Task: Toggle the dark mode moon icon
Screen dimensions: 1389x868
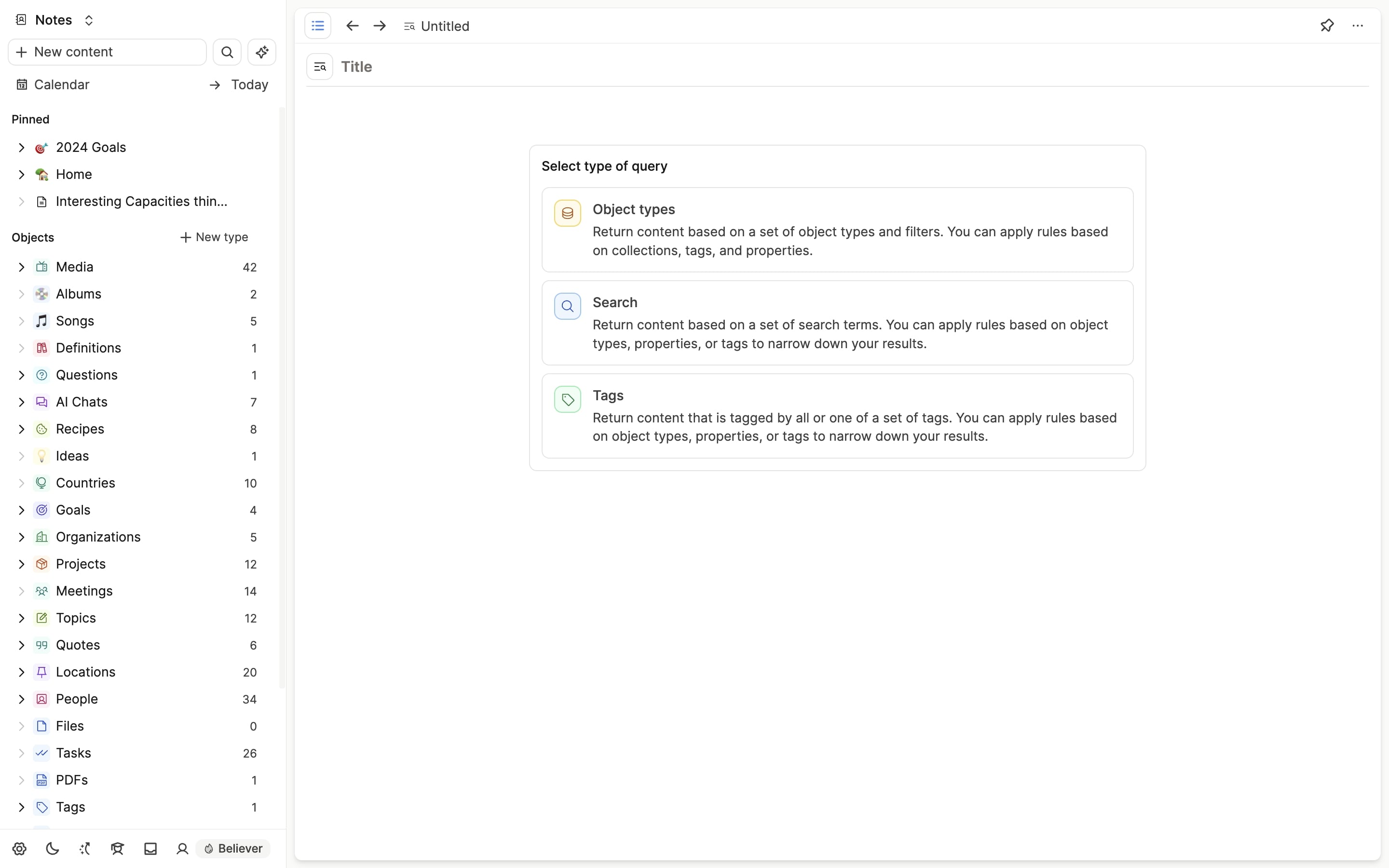Action: tap(52, 848)
